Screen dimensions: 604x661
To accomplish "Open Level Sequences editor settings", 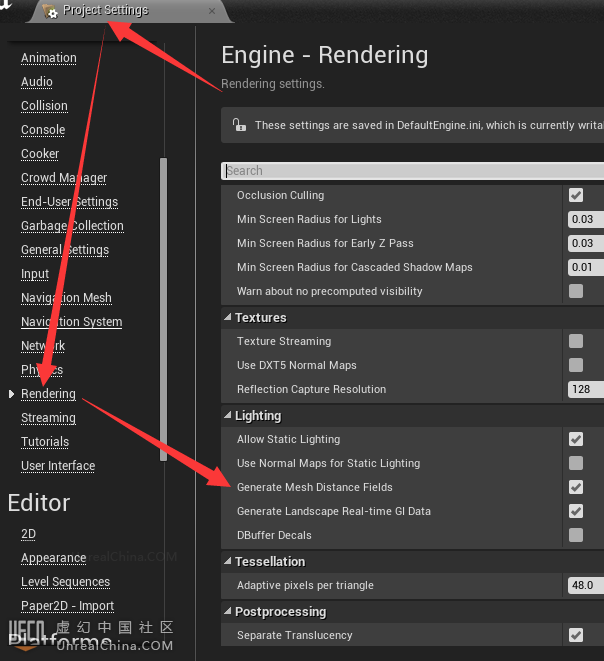I will (65, 582).
